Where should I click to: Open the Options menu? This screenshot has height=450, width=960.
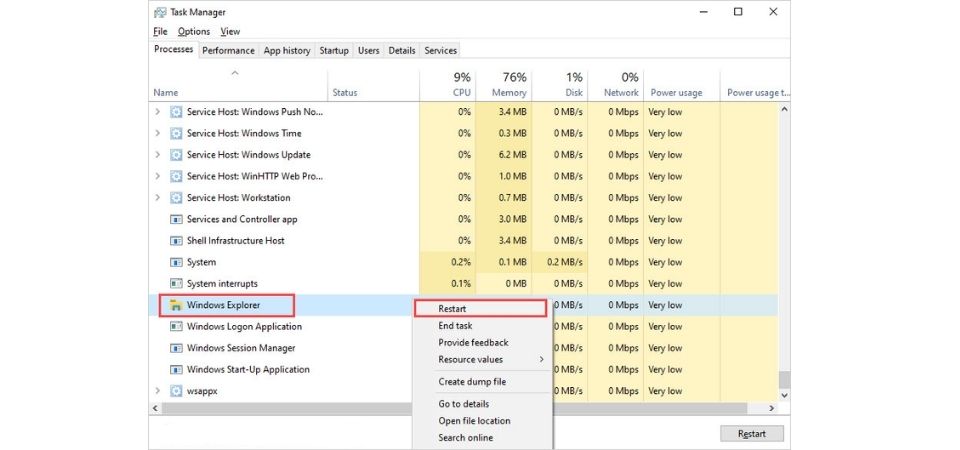[194, 31]
